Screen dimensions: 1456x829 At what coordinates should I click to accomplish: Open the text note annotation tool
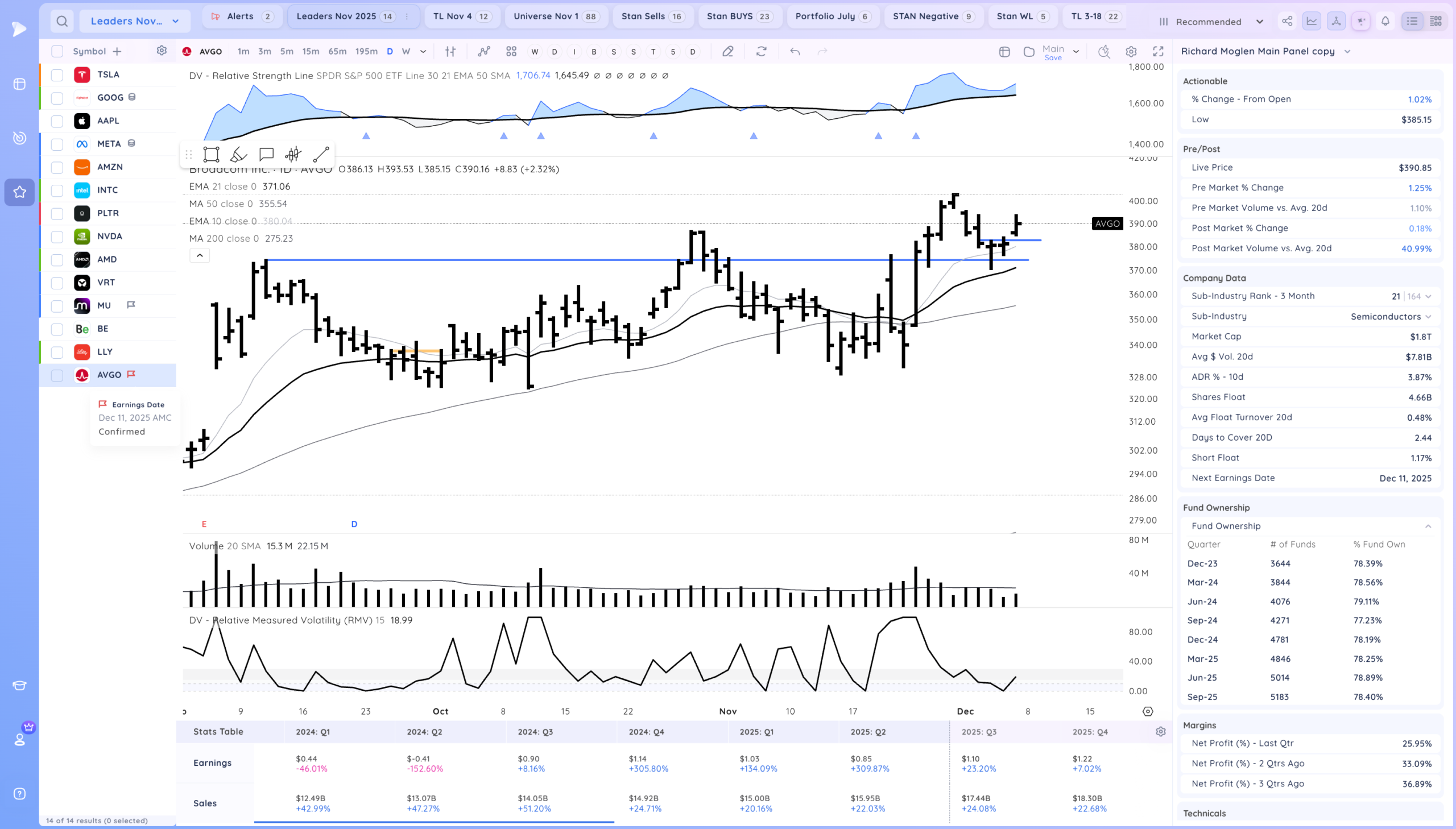(266, 155)
